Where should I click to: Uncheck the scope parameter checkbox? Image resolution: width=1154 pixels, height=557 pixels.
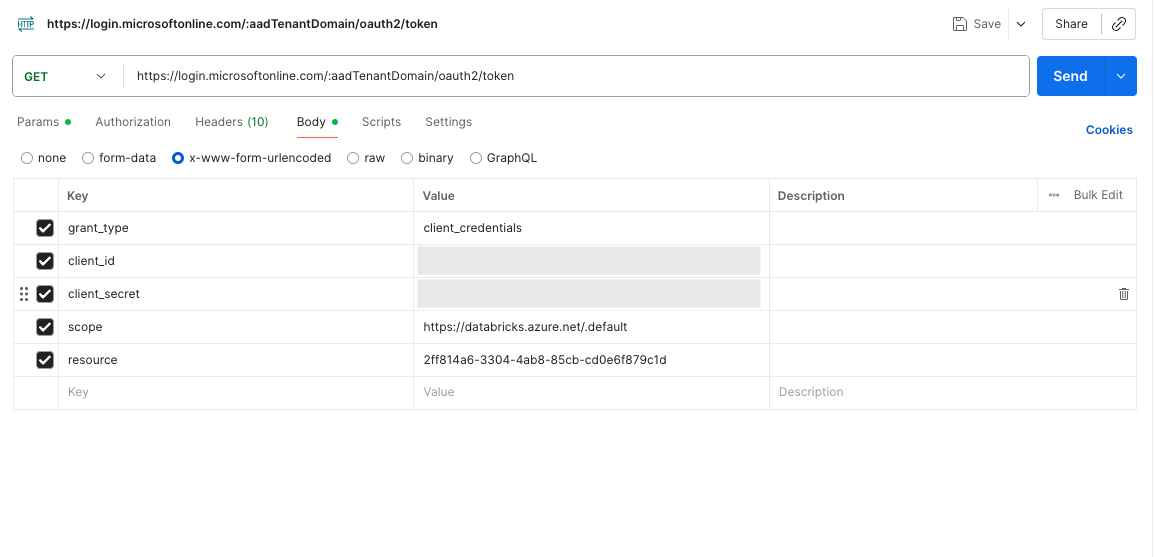pos(45,327)
